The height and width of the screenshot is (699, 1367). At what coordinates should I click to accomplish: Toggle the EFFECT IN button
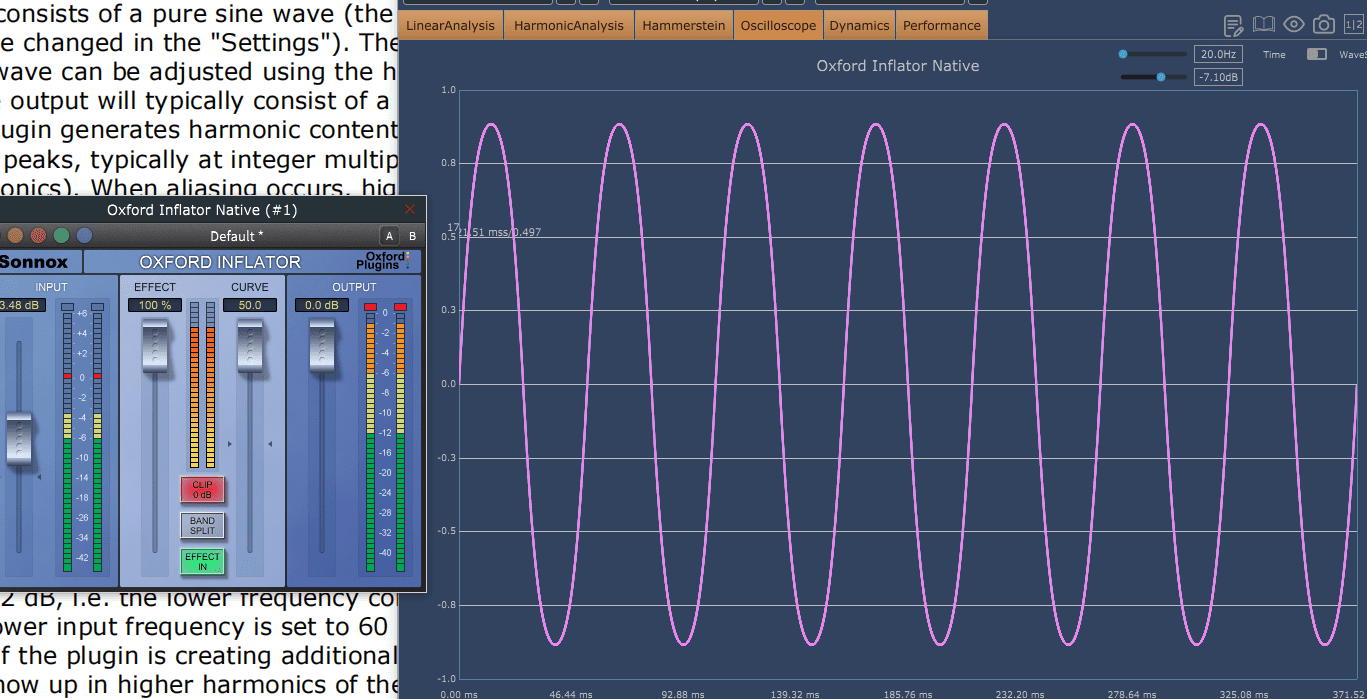point(202,562)
